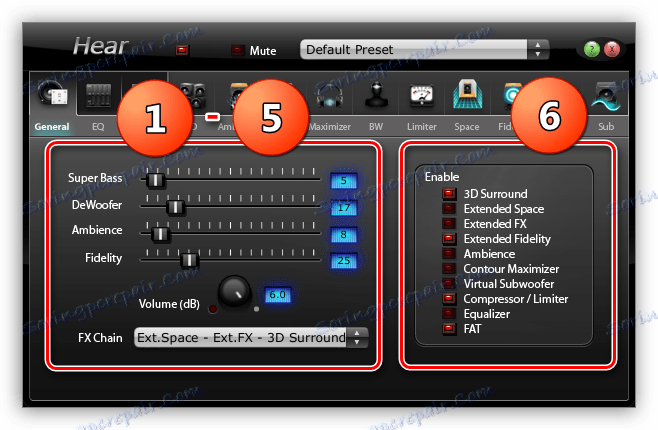Enable the 3D Surround effect
Screen dimensions: 658x430
pyautogui.click(x=449, y=194)
